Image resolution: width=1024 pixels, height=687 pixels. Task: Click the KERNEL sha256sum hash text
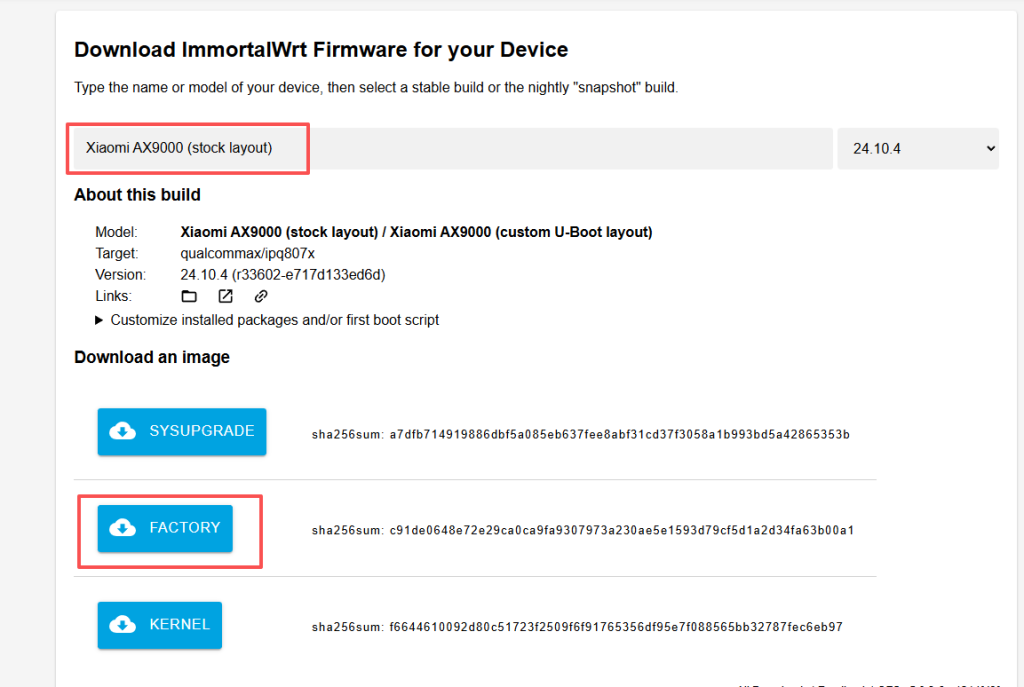coord(616,627)
